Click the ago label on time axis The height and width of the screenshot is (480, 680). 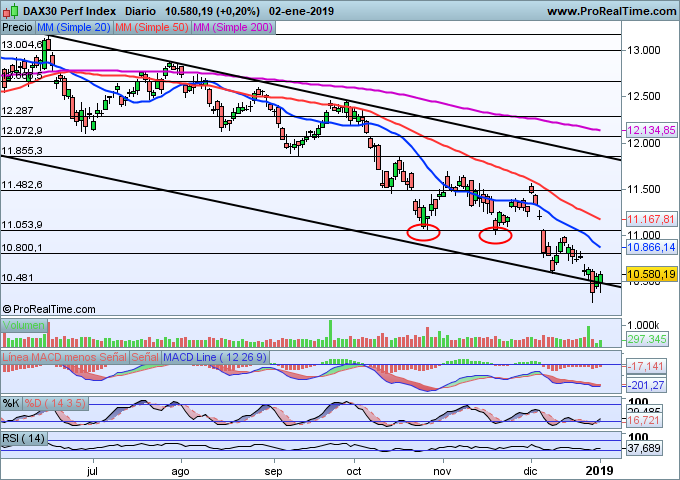[180, 471]
